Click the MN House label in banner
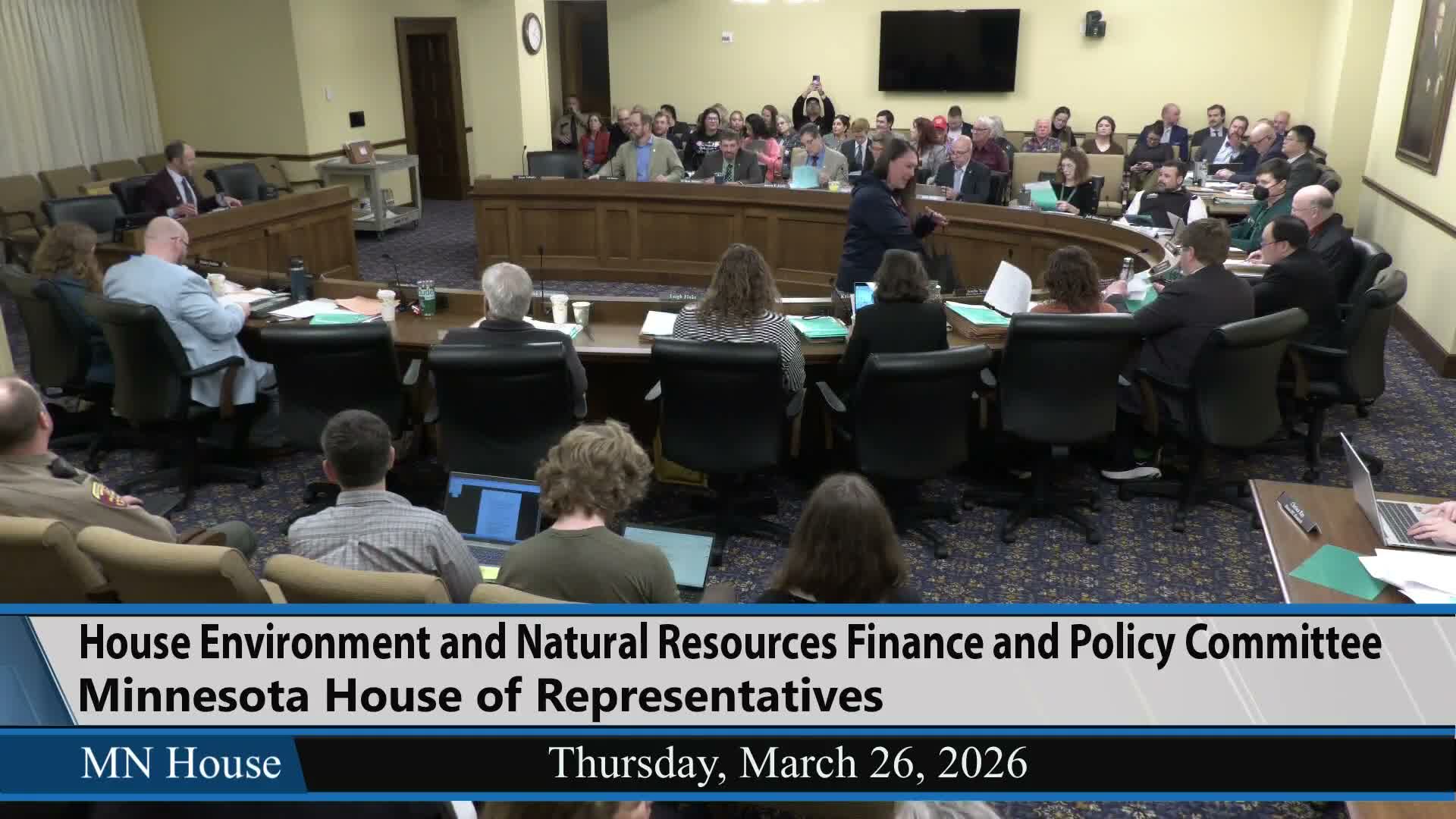The image size is (1456, 819). point(180,763)
